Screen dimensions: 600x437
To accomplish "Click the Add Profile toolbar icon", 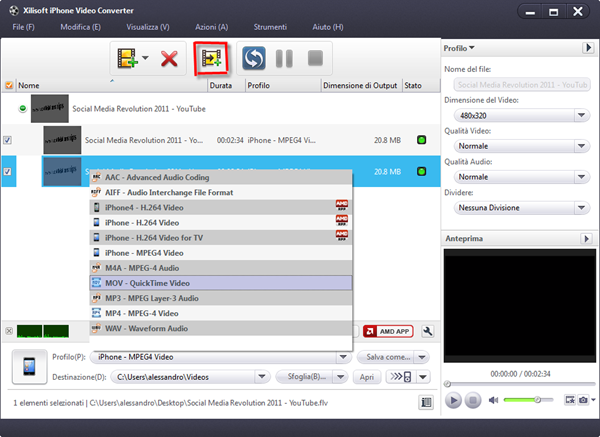I will point(211,58).
